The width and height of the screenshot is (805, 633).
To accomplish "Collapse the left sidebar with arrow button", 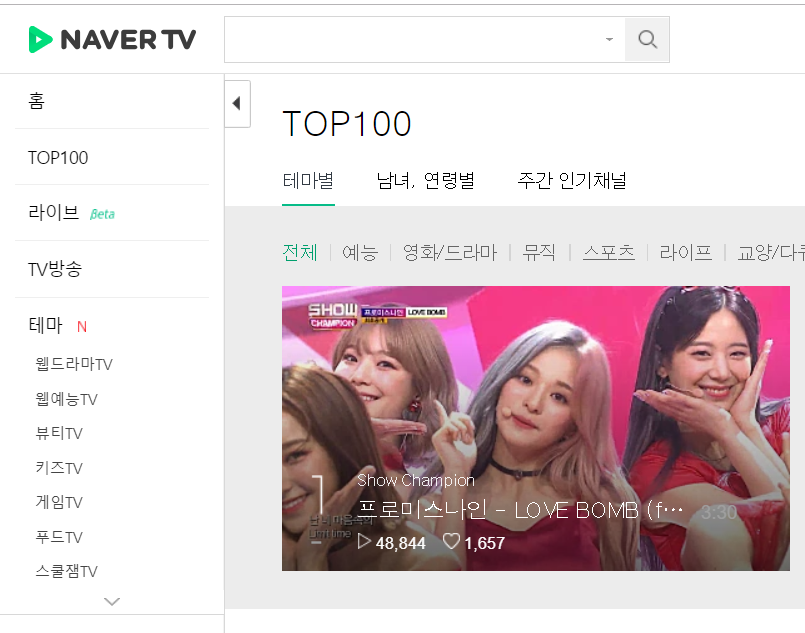I will [x=237, y=104].
